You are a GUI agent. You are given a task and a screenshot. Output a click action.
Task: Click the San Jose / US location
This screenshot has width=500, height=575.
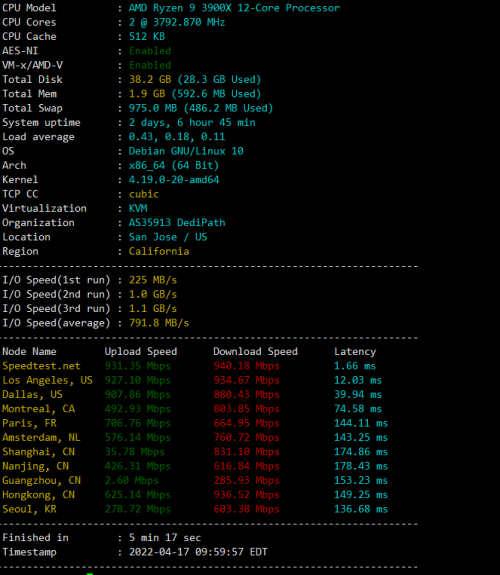(168, 237)
